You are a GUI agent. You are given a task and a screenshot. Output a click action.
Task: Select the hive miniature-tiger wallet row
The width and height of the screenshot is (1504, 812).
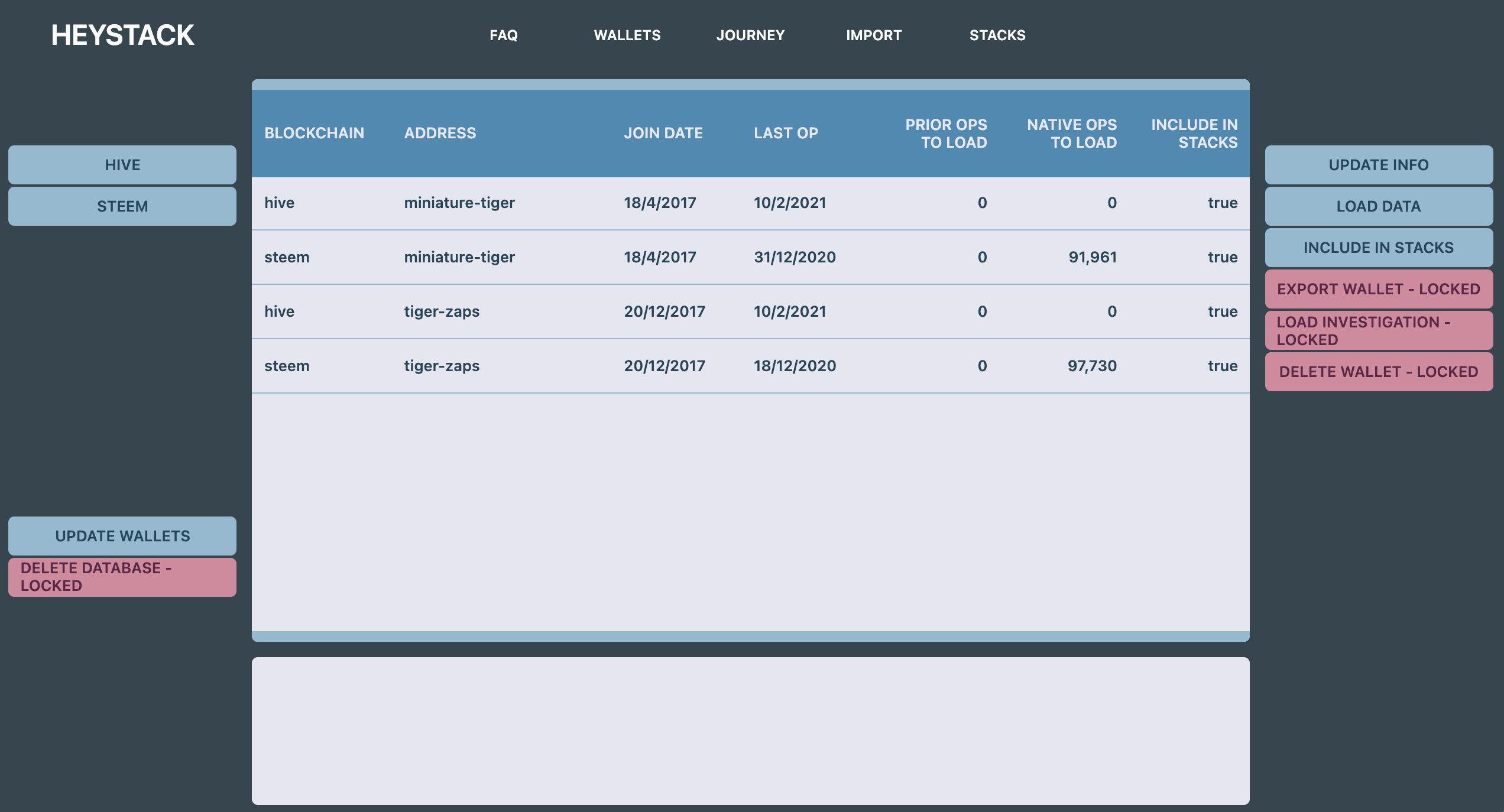[x=750, y=203]
